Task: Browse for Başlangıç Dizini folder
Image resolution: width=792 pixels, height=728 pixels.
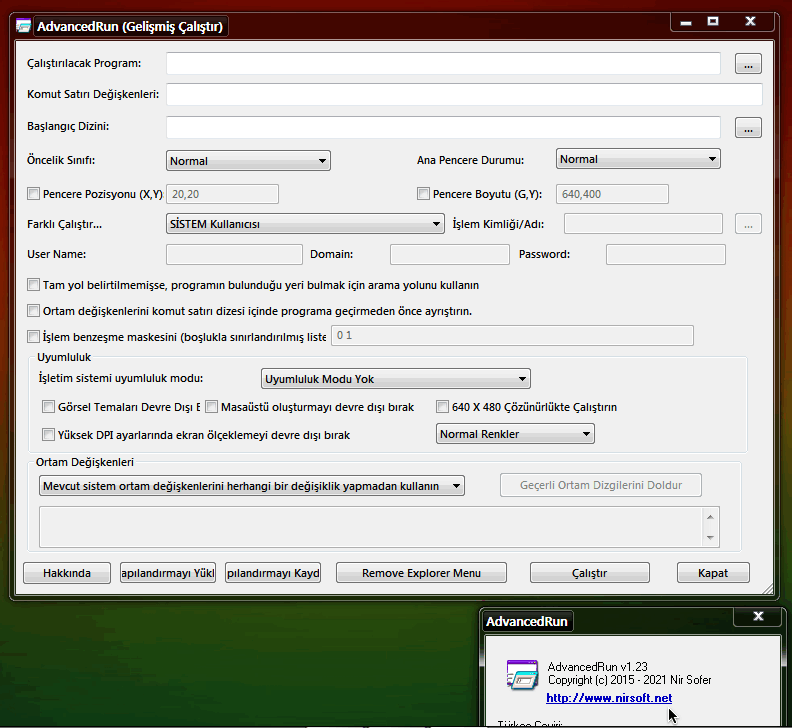Action: [x=748, y=127]
